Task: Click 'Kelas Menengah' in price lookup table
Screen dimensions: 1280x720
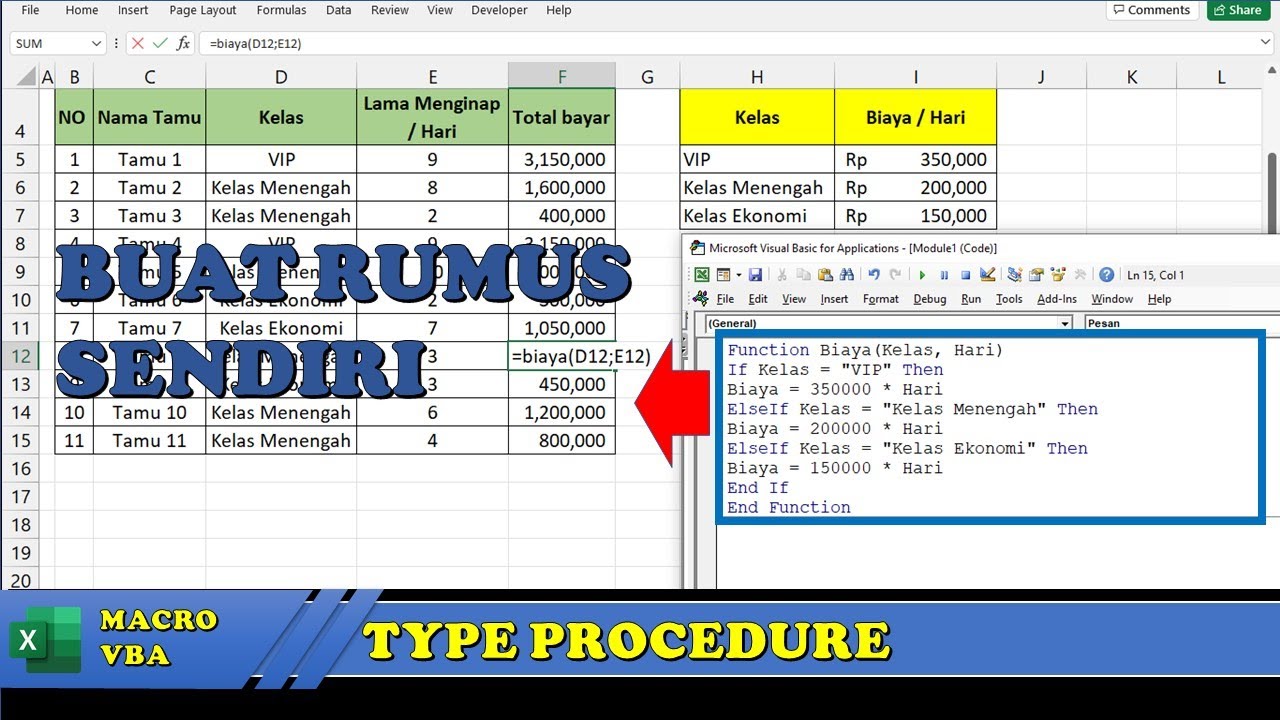Action: pos(757,187)
